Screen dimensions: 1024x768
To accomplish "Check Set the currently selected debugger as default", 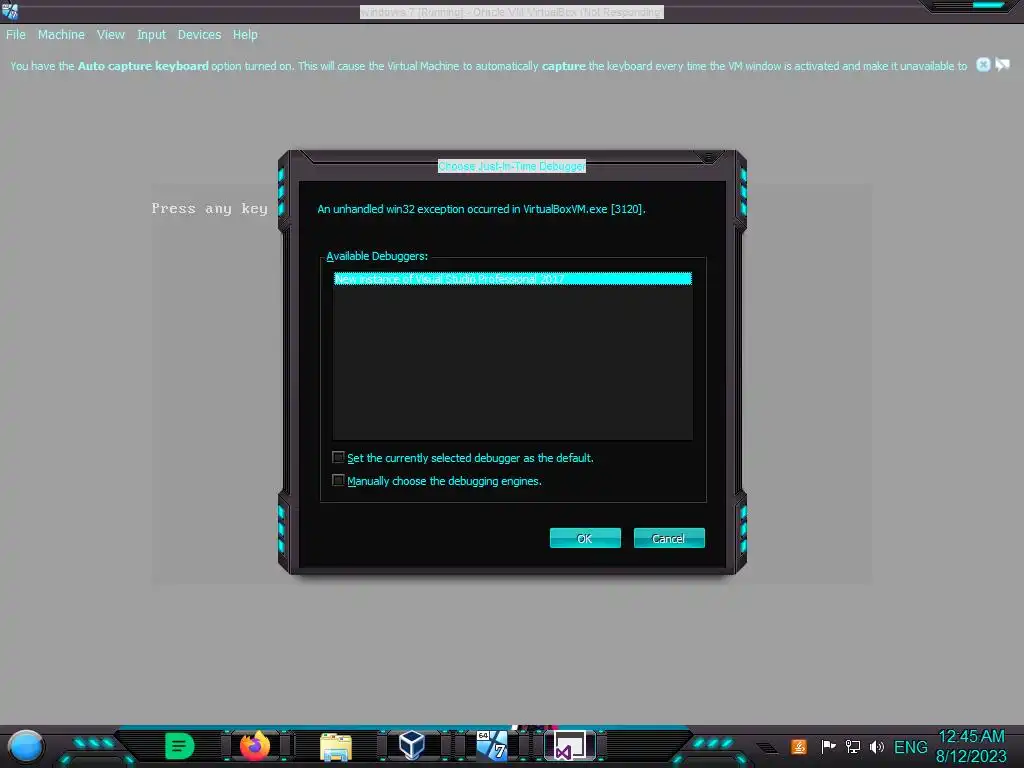I will pyautogui.click(x=338, y=457).
